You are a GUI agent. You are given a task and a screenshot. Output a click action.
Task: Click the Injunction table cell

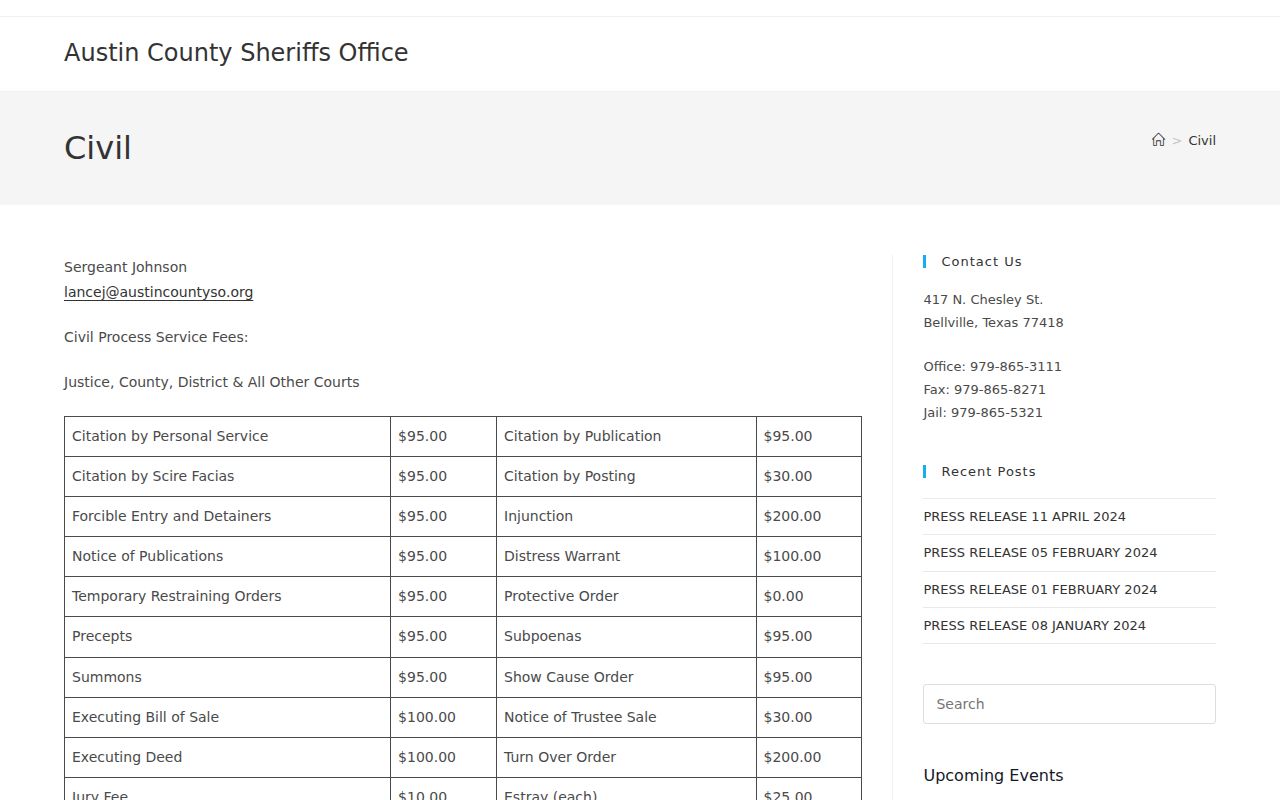click(626, 516)
